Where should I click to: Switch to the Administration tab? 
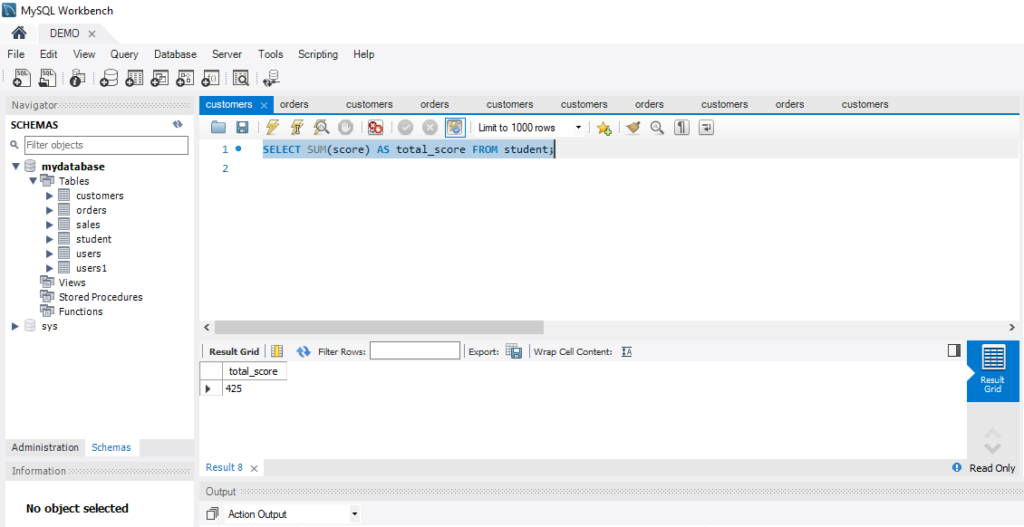(45, 448)
